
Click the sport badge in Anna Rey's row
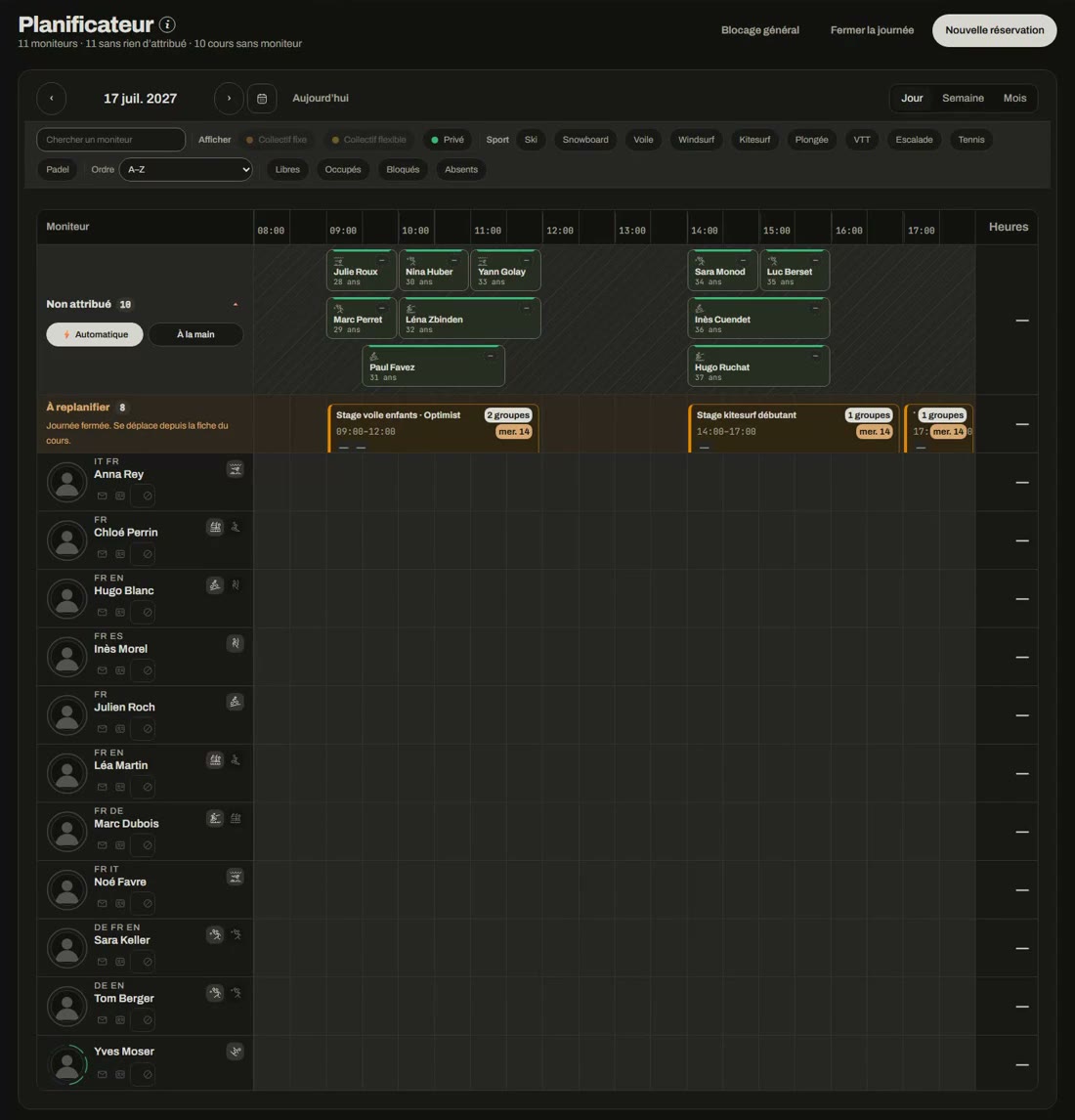[x=235, y=469]
